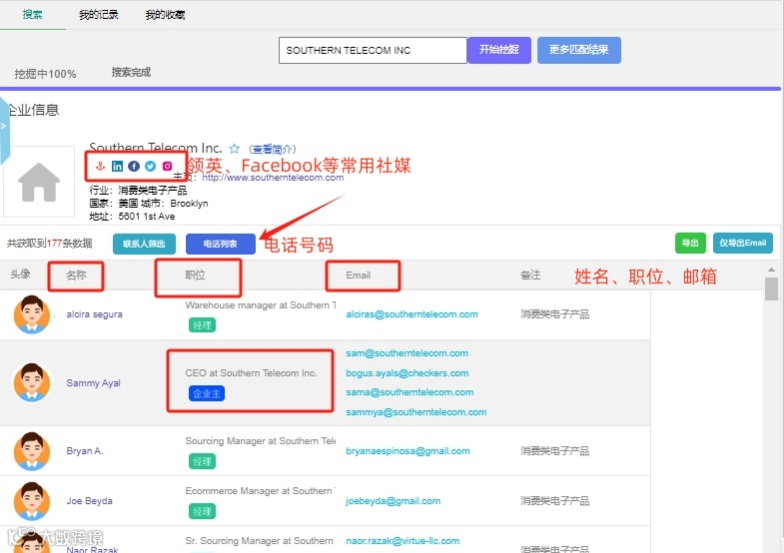Click the 仅导出Email button
The height and width of the screenshot is (553, 784).
pos(742,243)
